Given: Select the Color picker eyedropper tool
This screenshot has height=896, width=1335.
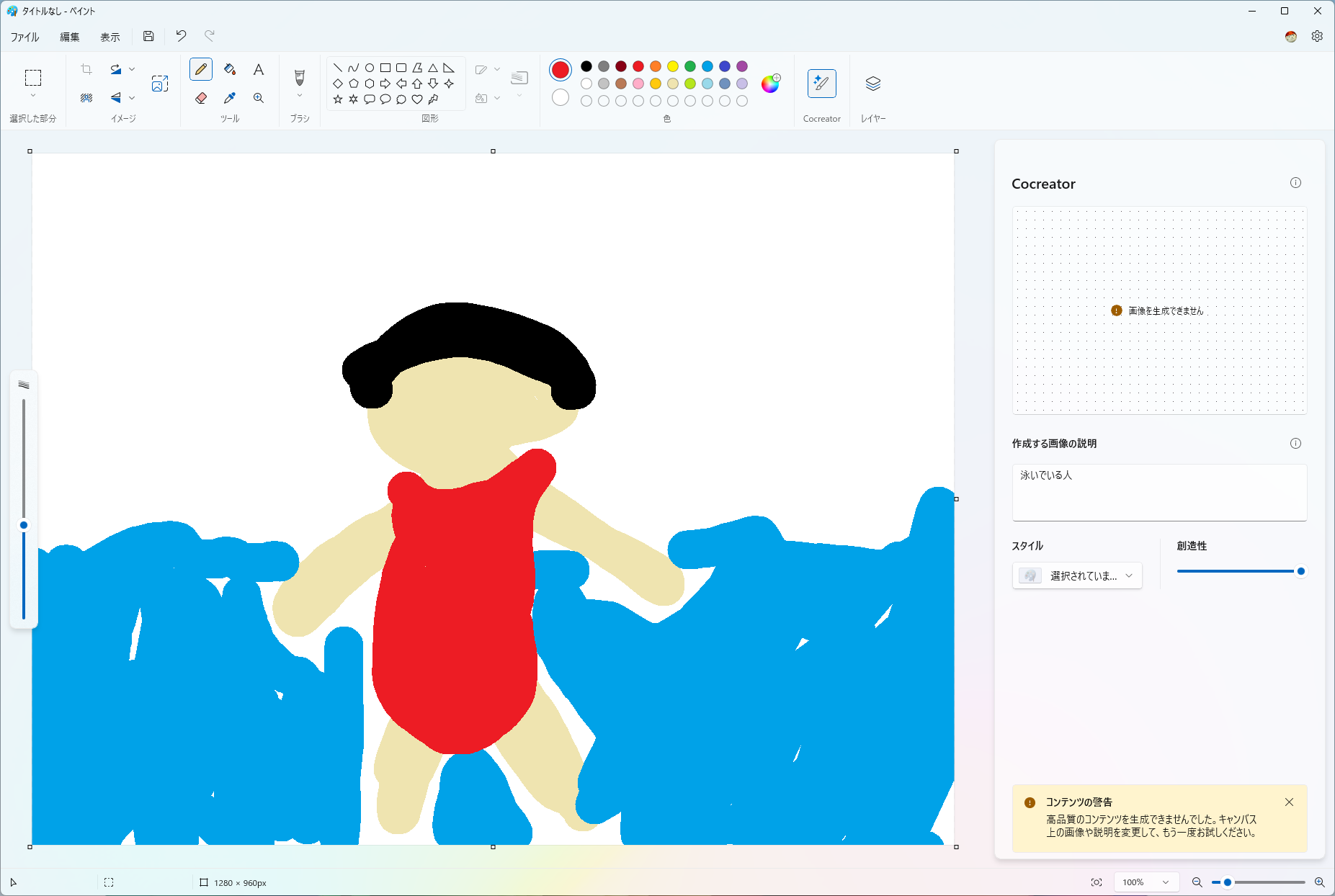Looking at the screenshot, I should tap(230, 98).
